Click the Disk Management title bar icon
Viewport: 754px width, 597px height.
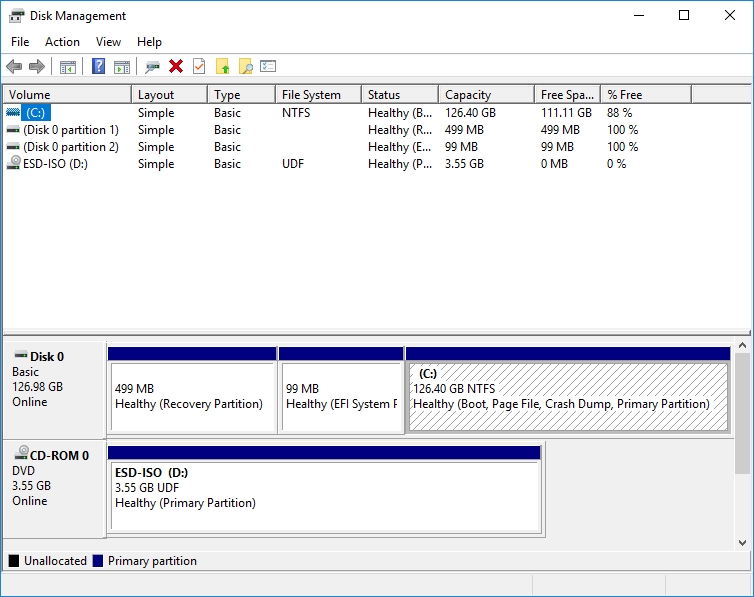pyautogui.click(x=16, y=16)
